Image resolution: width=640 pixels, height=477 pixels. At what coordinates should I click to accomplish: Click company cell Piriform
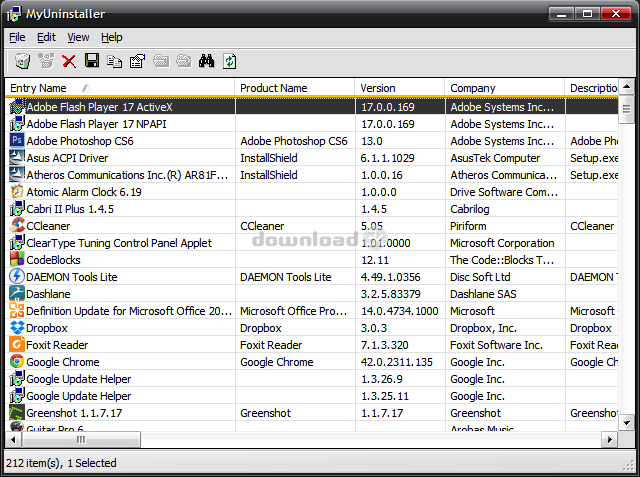coord(468,226)
